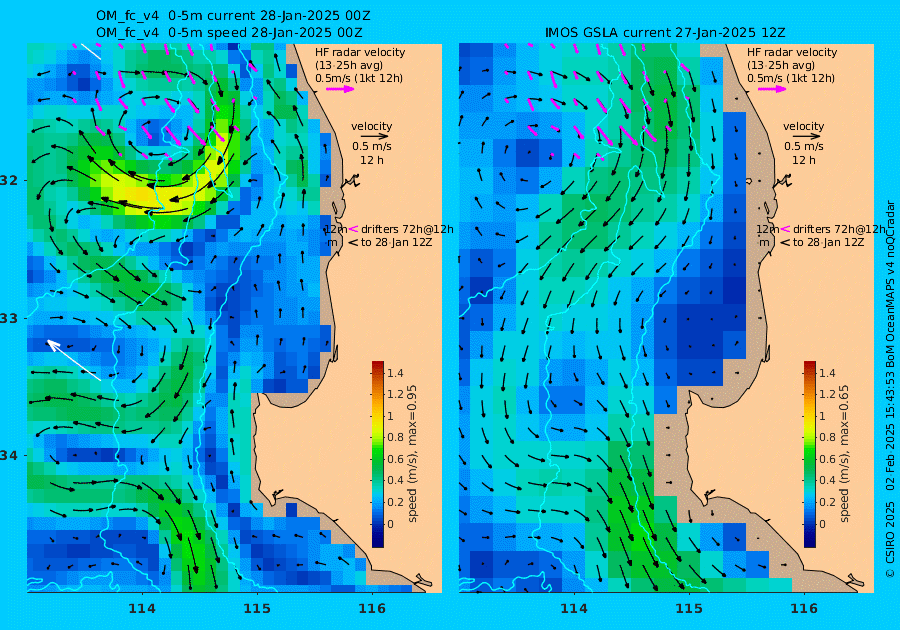This screenshot has width=900, height=630.
Task: Click the white drifter arrow near latitude 33
Action: (73, 360)
